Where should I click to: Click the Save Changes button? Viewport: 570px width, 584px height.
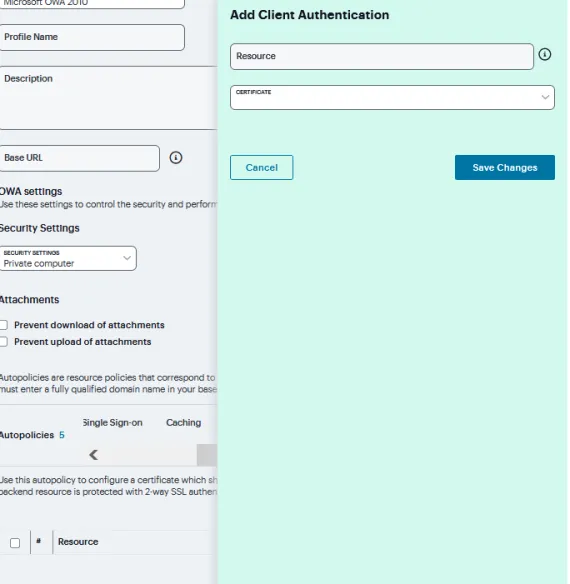504,168
